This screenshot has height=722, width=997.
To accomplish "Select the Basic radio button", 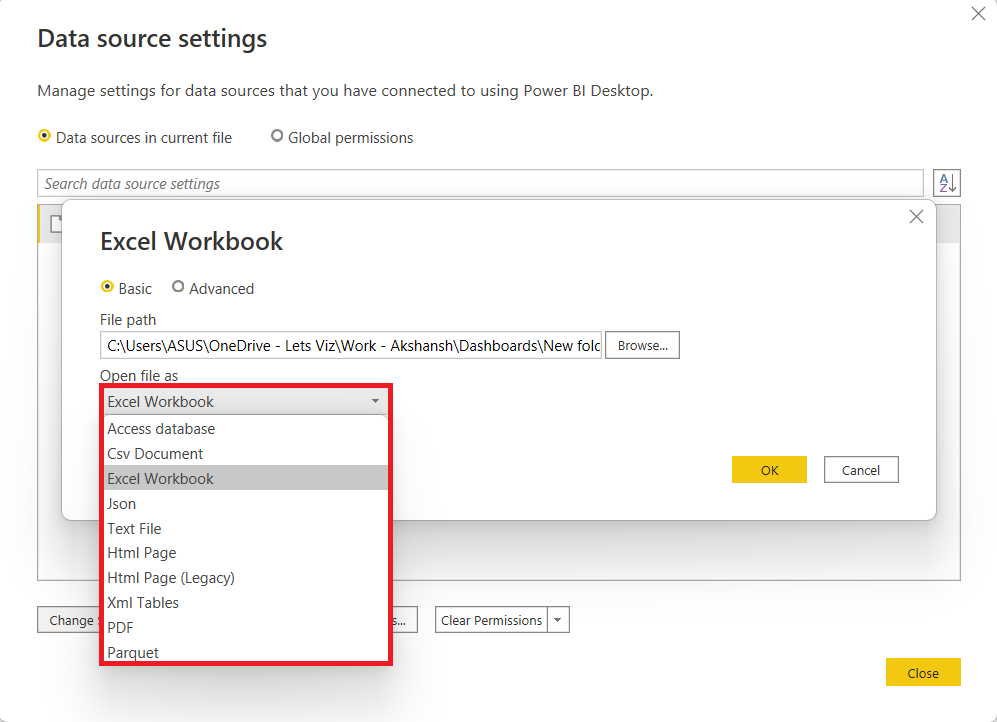I will (108, 288).
